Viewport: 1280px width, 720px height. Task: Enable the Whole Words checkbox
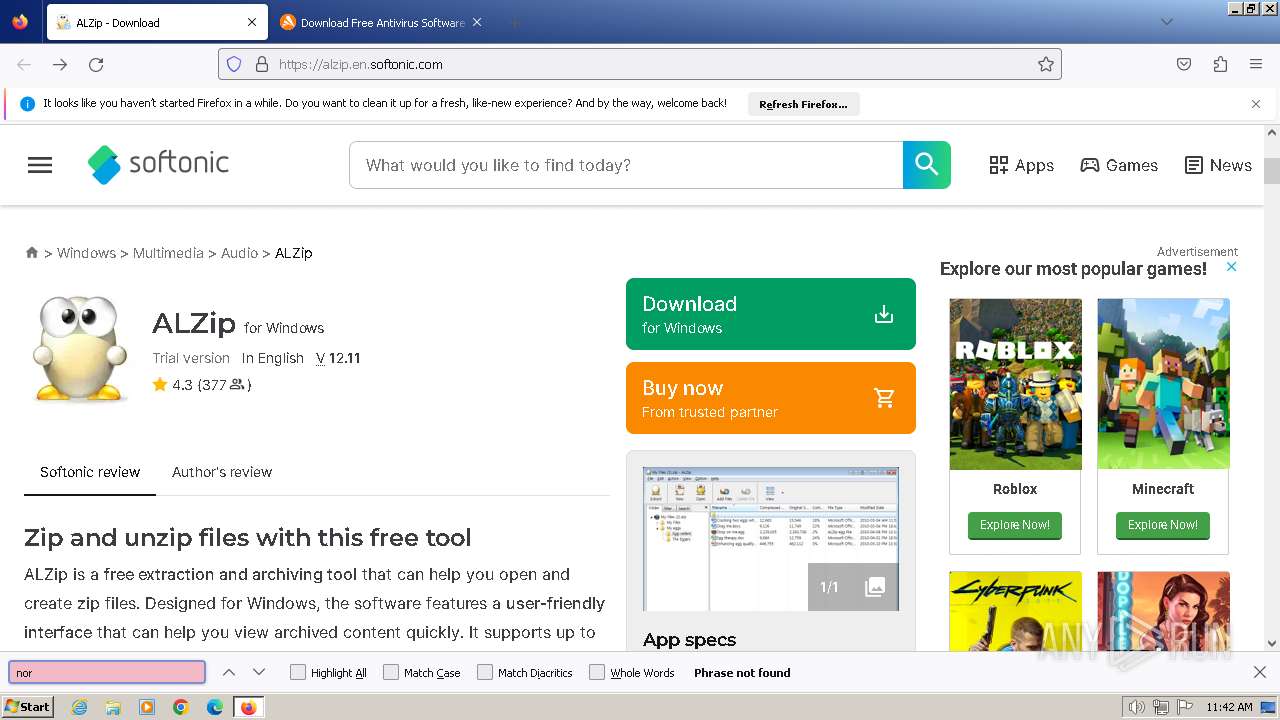597,672
